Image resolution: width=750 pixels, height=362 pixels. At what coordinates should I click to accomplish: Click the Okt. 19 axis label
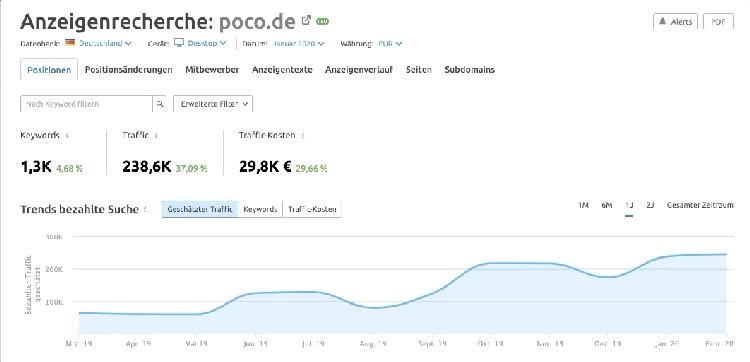490,343
